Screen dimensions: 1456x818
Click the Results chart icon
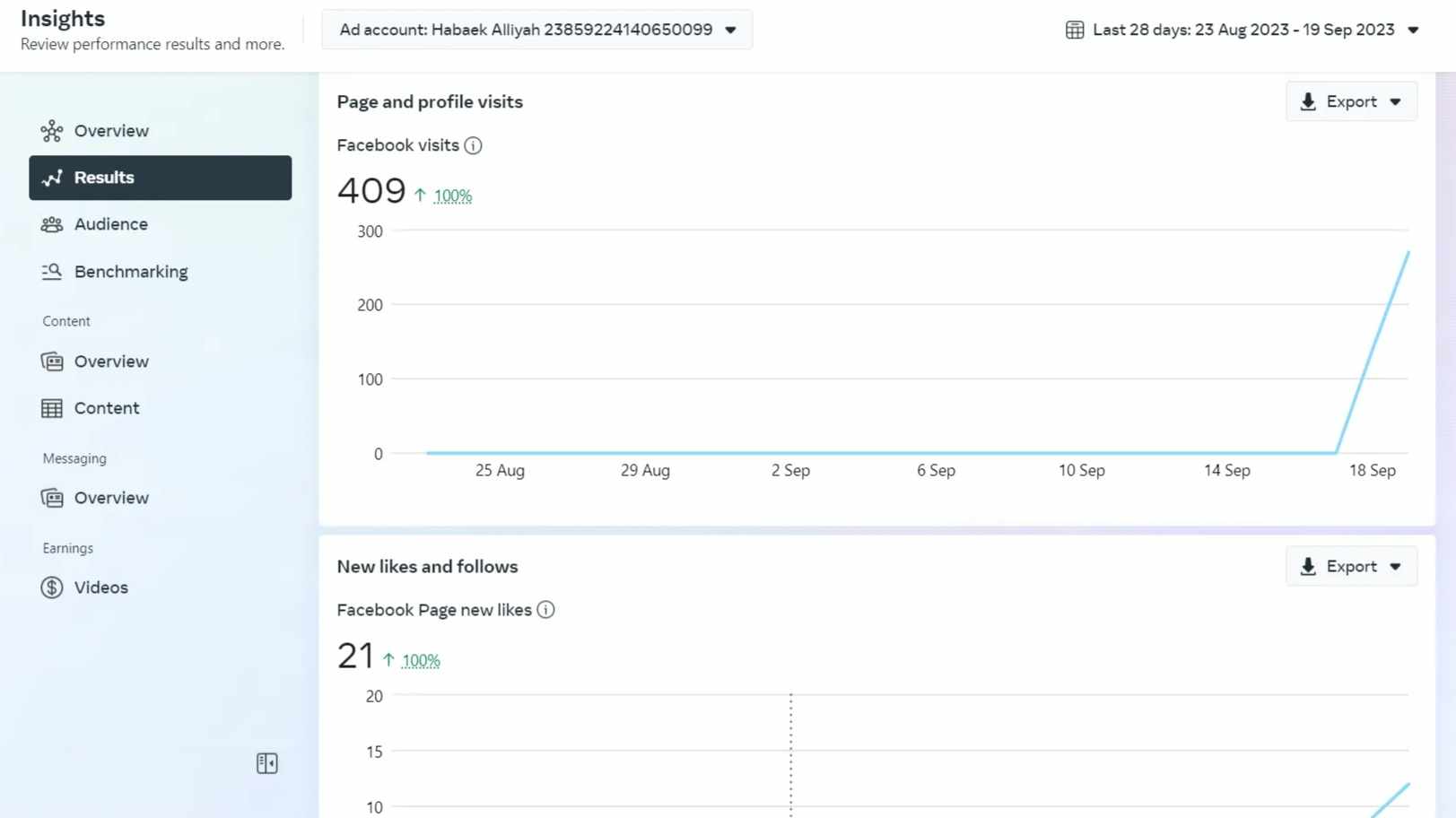pyautogui.click(x=52, y=178)
